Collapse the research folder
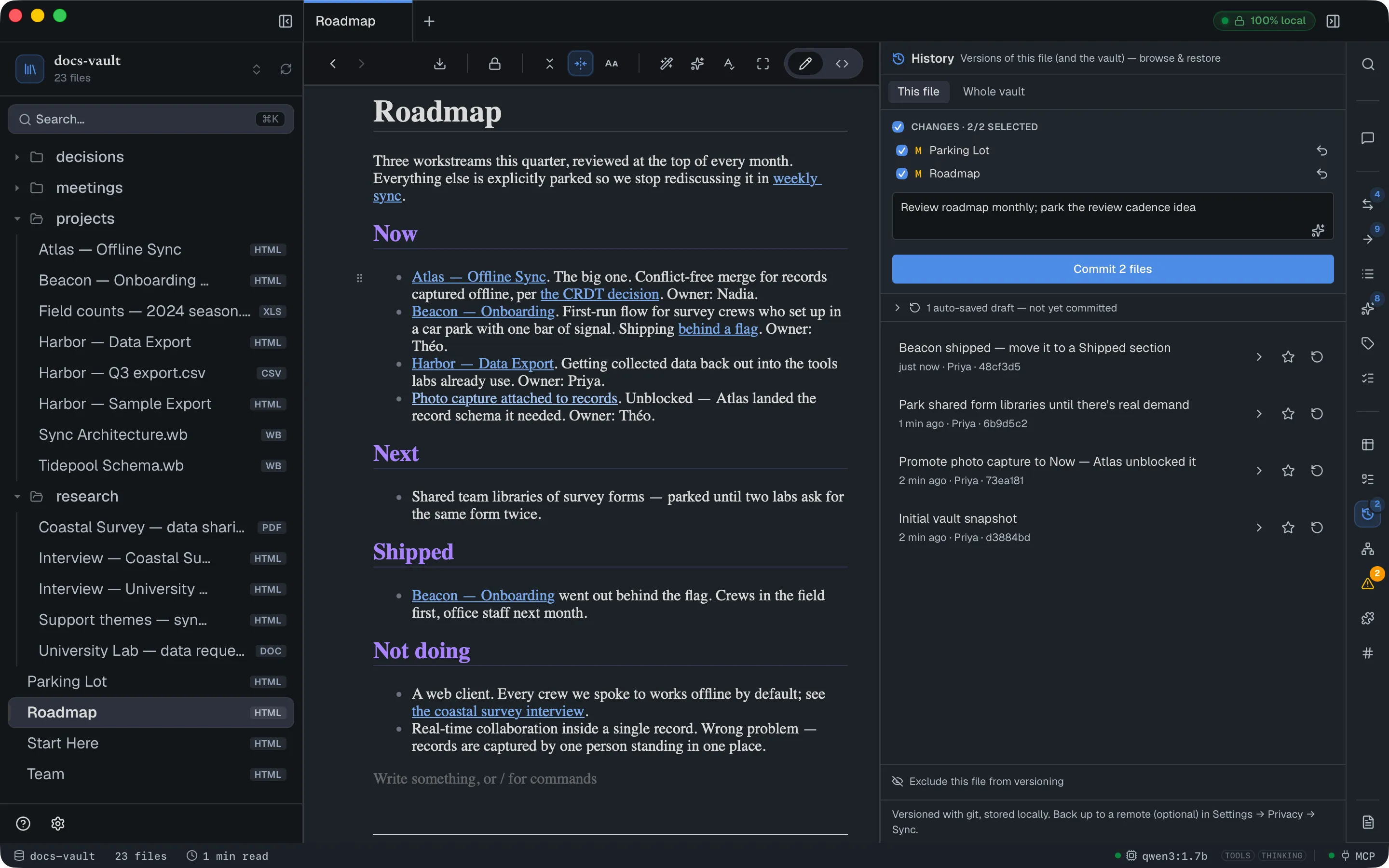 pos(17,497)
